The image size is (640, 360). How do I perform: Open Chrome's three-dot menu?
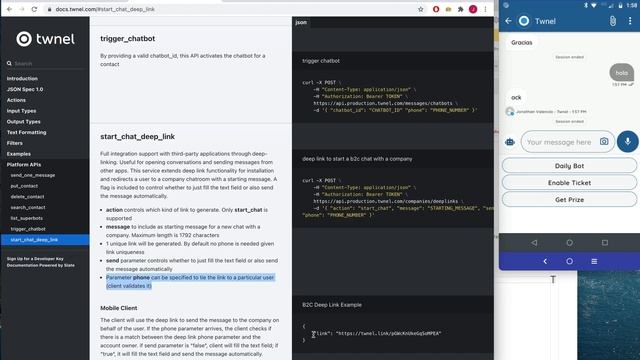pyautogui.click(x=485, y=9)
